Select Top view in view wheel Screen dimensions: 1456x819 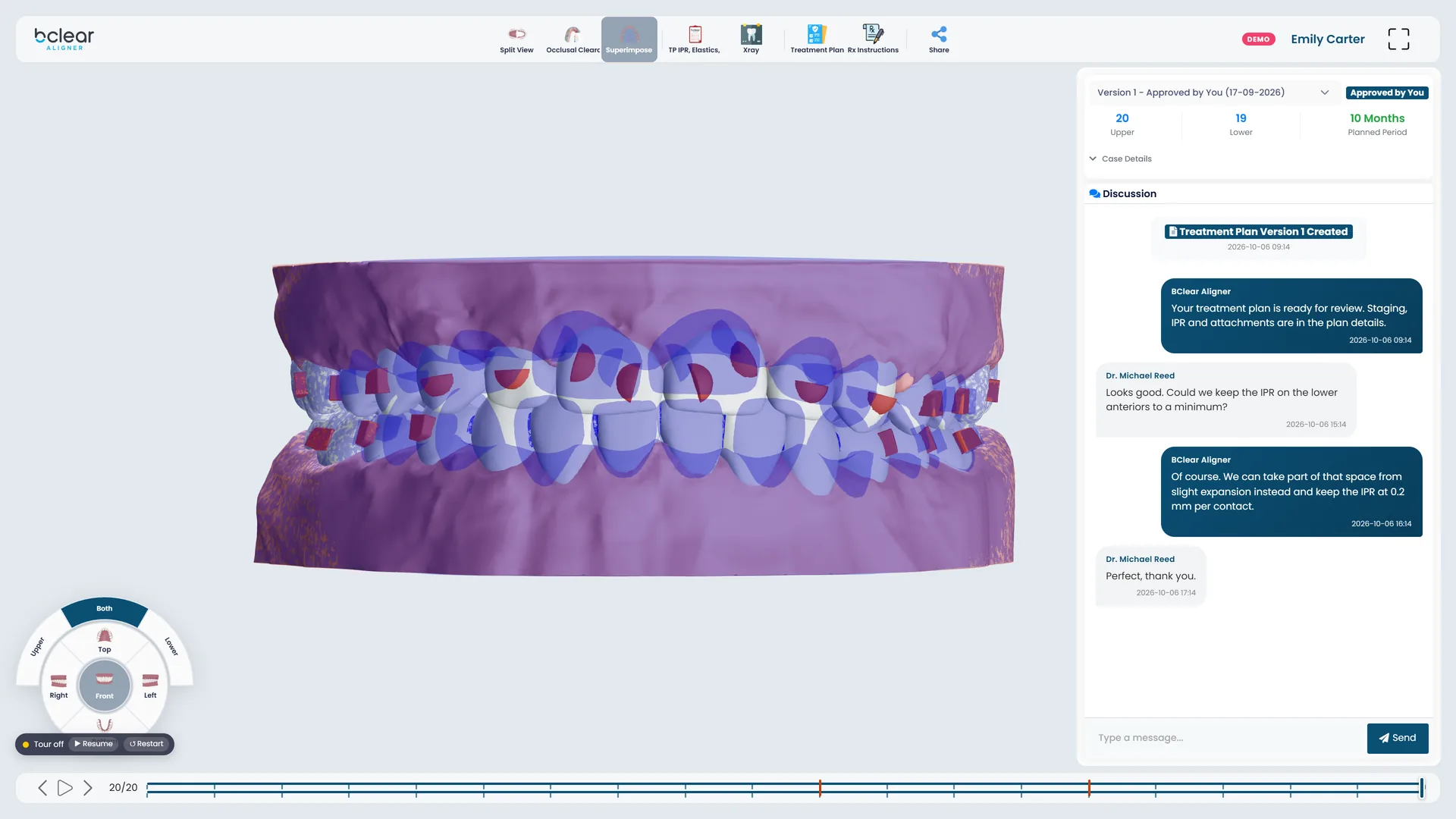pos(105,640)
